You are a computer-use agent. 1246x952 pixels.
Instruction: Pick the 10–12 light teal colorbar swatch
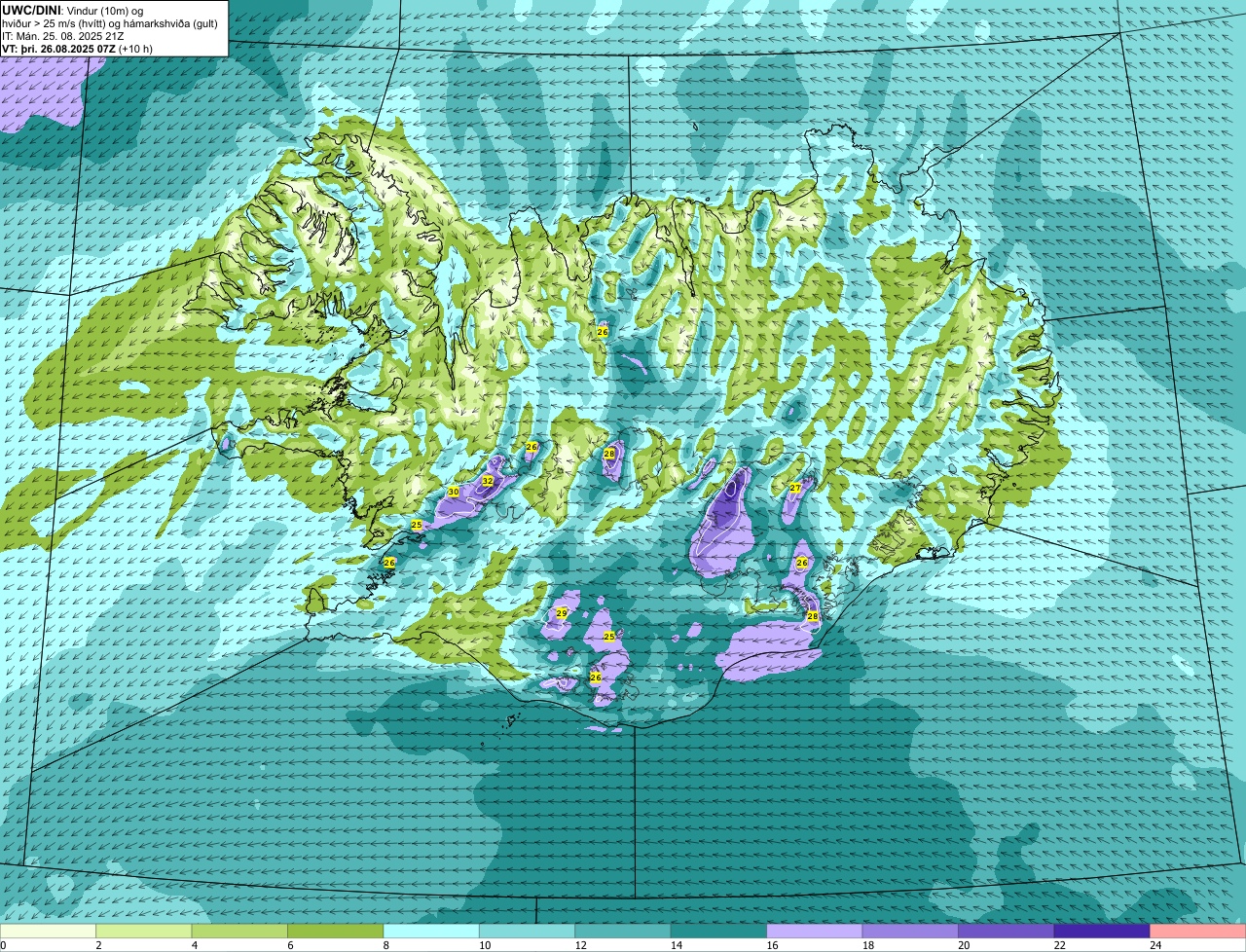pos(528,931)
